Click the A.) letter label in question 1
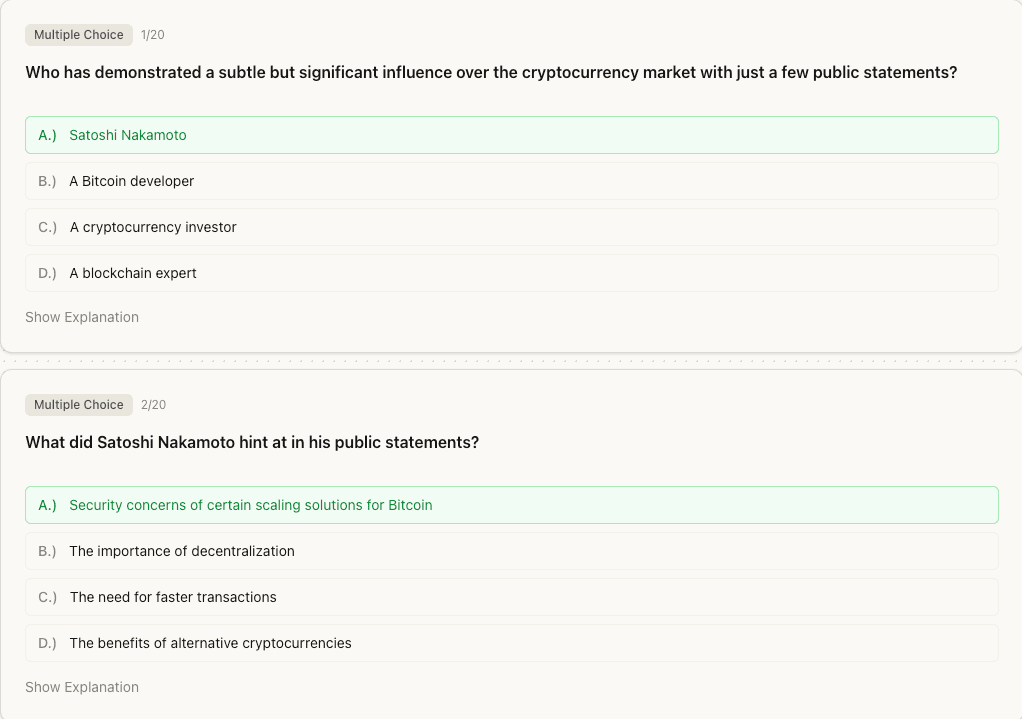The height and width of the screenshot is (719, 1022). click(x=45, y=135)
